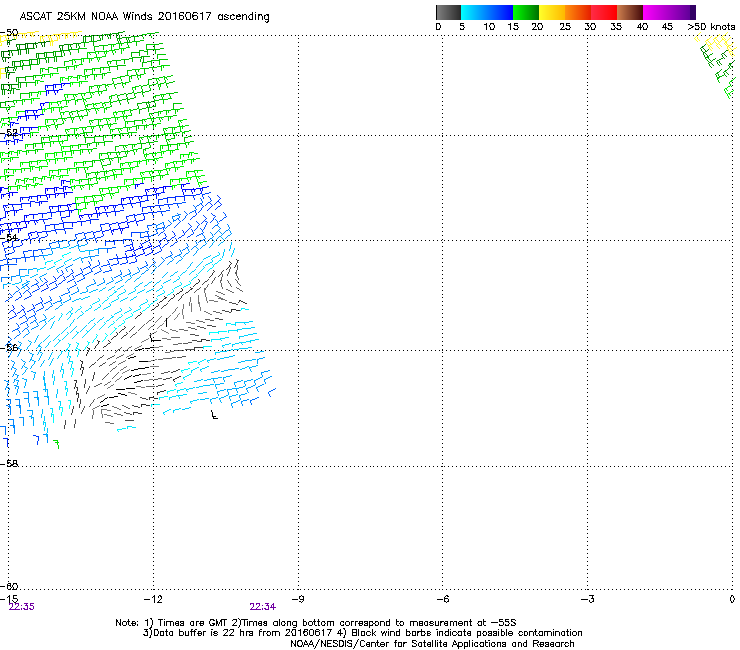Click the gray 0-5 knots color band
This screenshot has width=740, height=650.
click(448, 12)
